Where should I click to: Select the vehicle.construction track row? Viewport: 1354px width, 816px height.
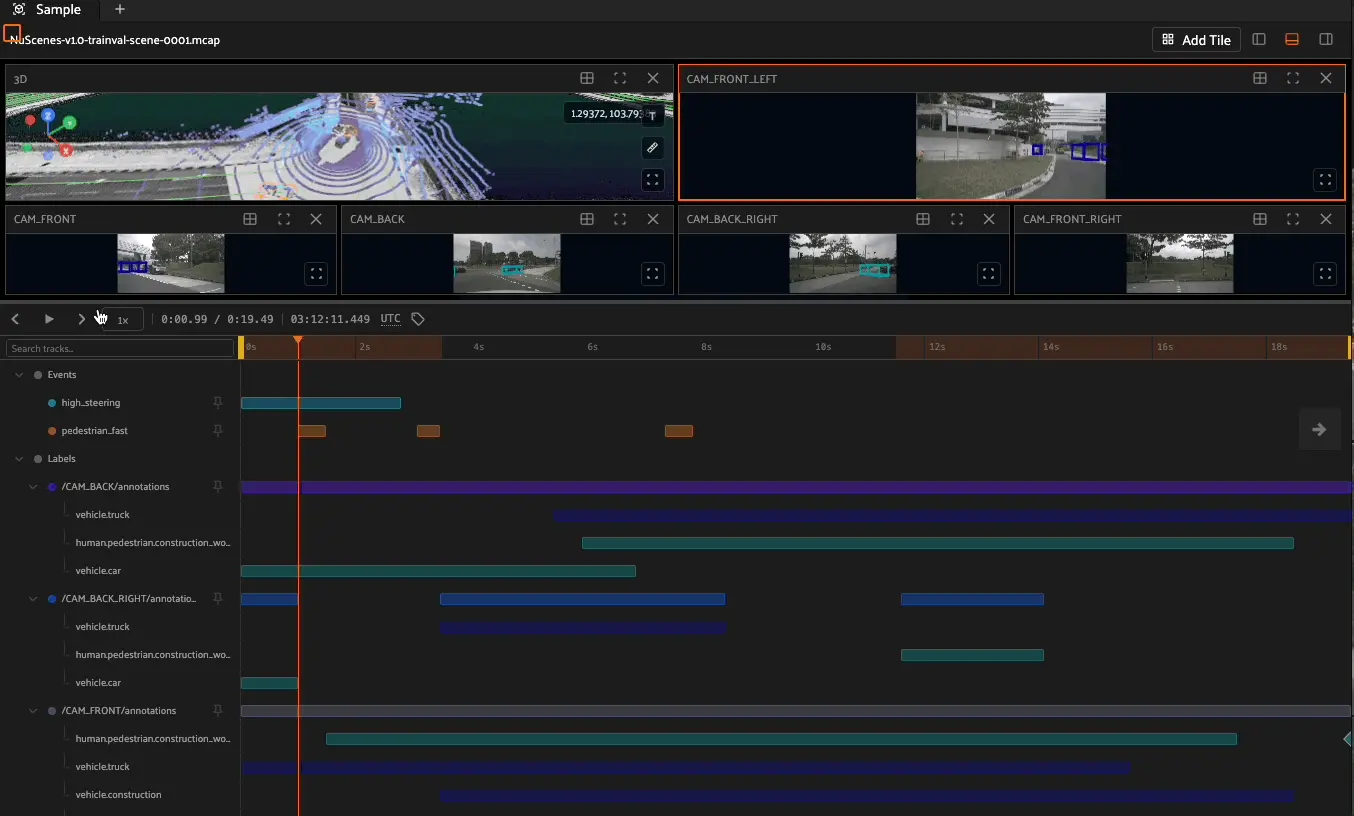click(x=118, y=794)
